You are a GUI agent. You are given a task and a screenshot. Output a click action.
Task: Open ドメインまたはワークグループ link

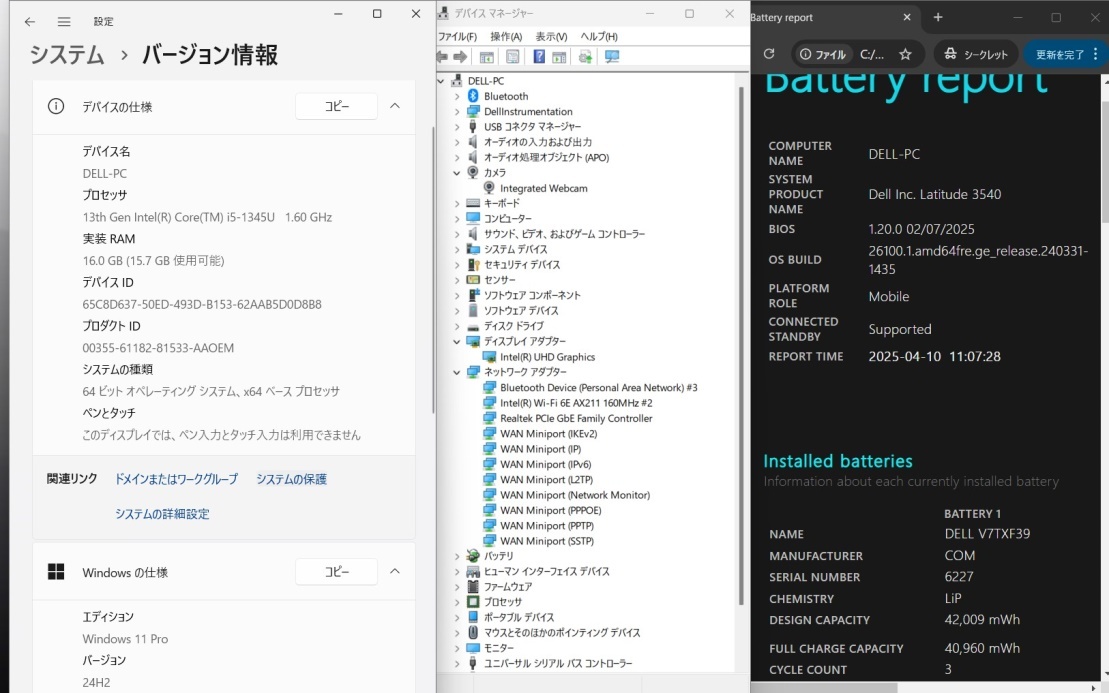click(x=176, y=479)
